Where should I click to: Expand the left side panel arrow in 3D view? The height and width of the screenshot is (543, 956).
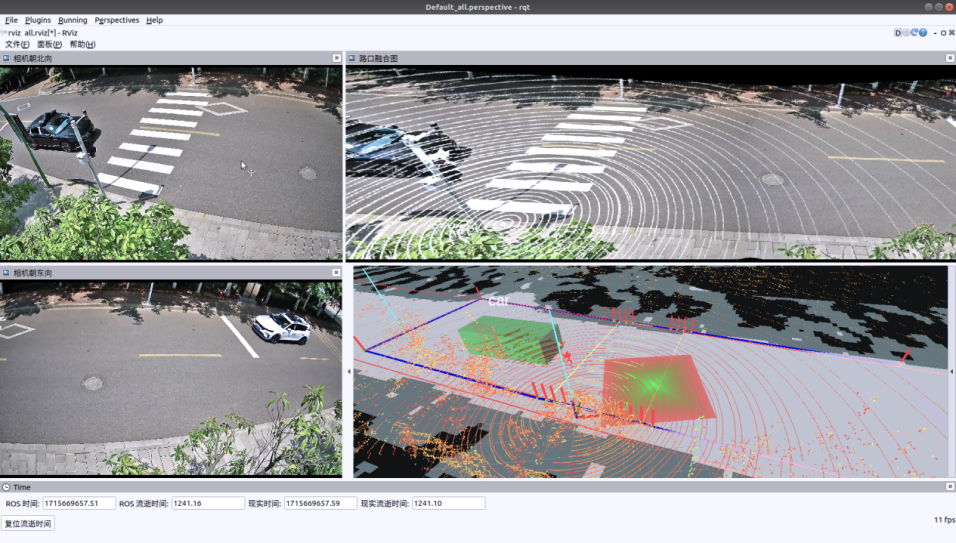349,371
